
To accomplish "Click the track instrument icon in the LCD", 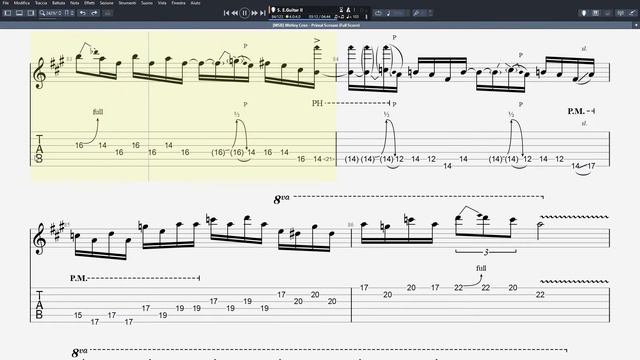I will [273, 9].
